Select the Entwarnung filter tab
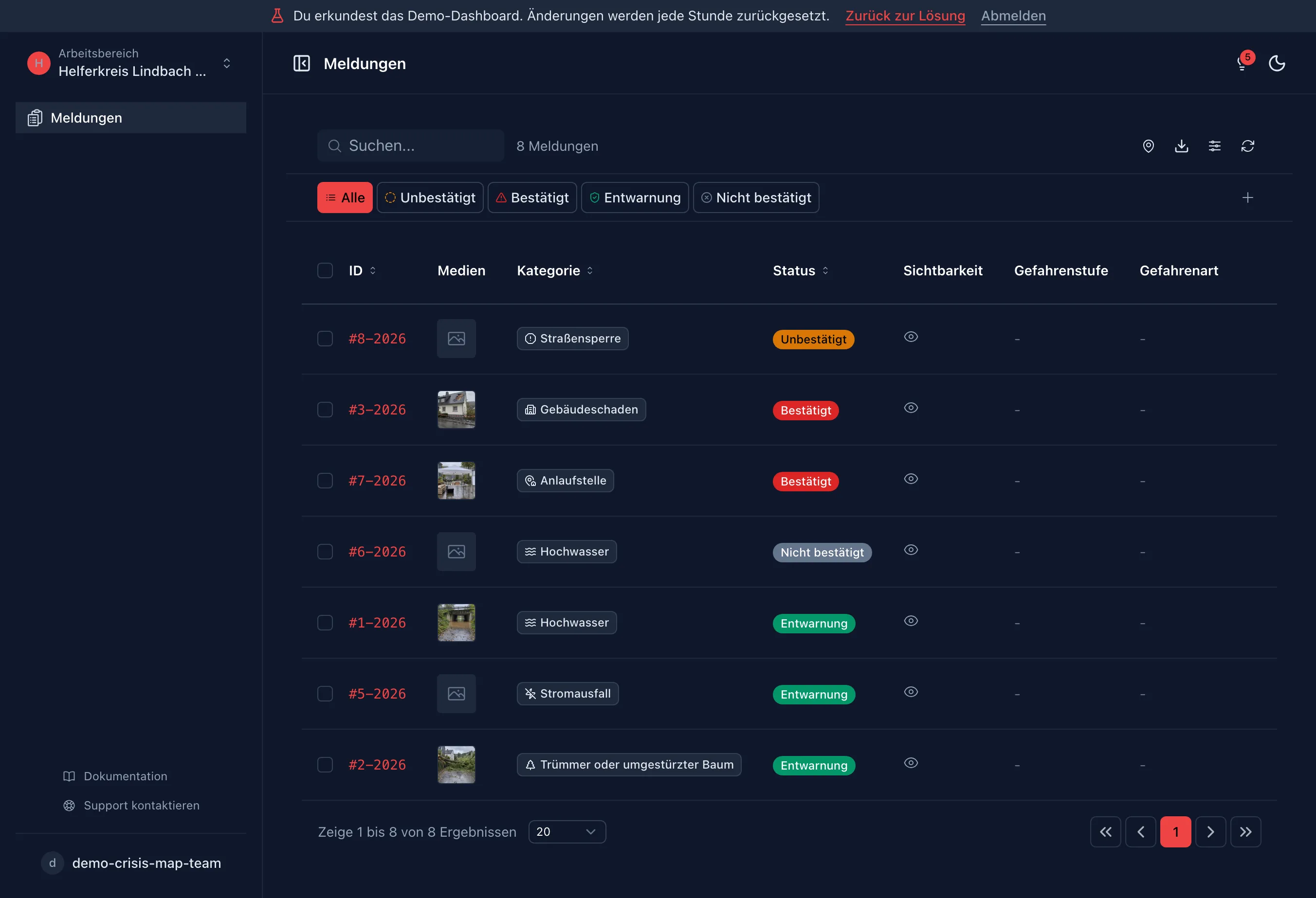 635,198
